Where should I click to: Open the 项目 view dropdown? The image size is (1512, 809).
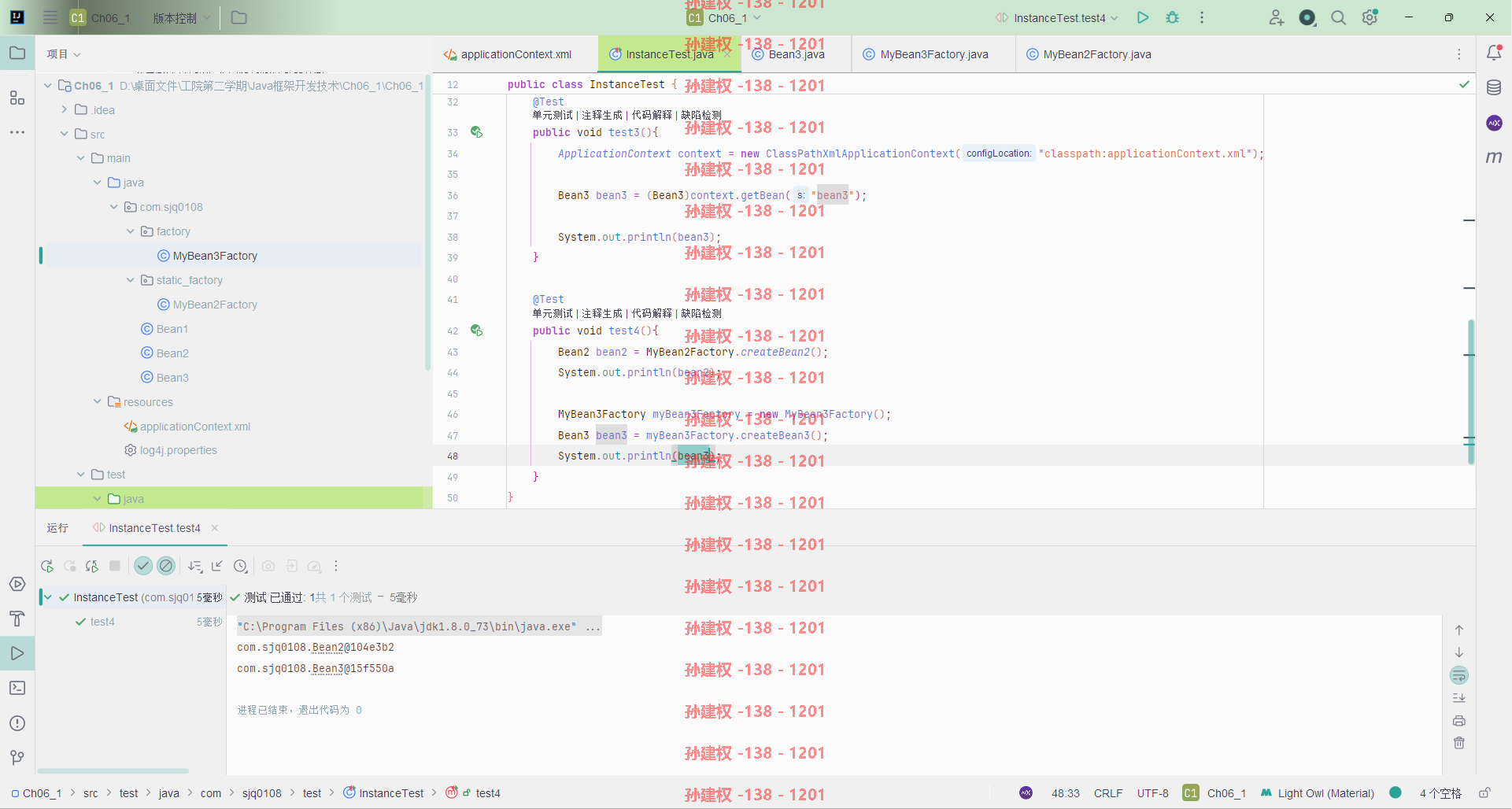pyautogui.click(x=64, y=54)
